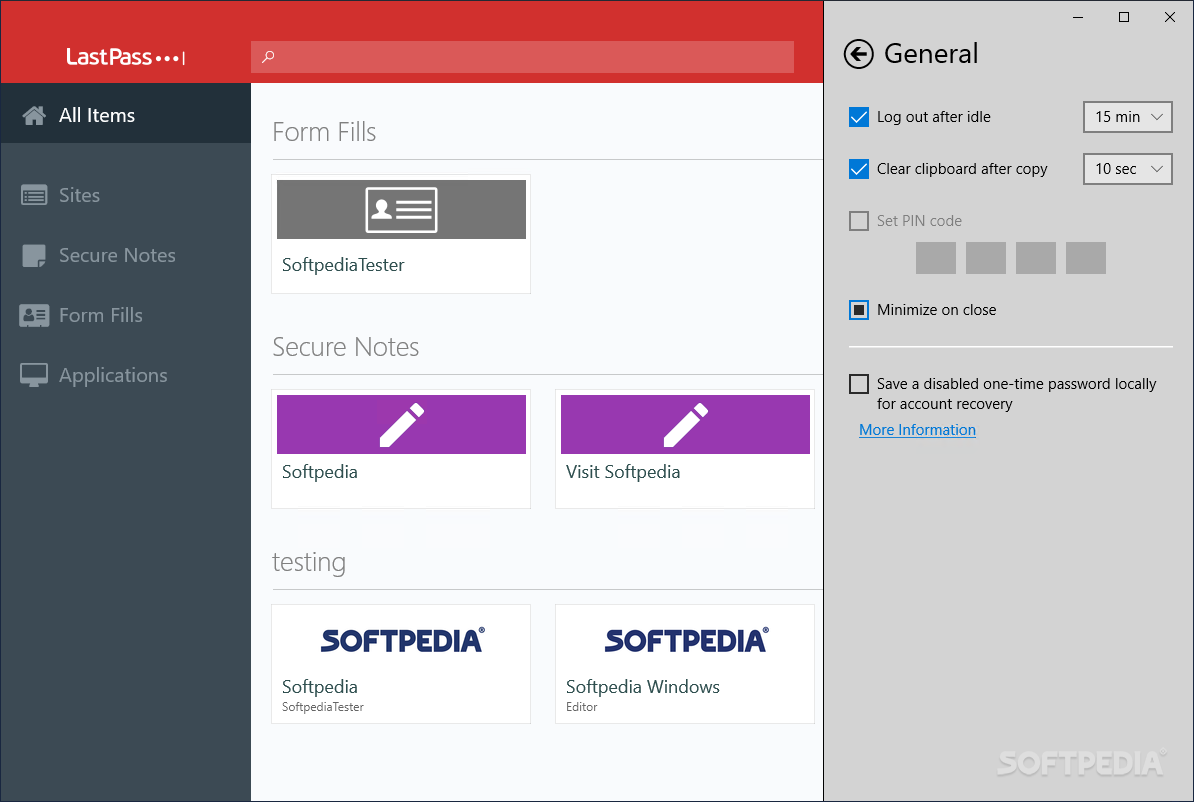Click SoftpediaTester username under Softpedia site
This screenshot has height=802, width=1194.
pyautogui.click(x=323, y=708)
